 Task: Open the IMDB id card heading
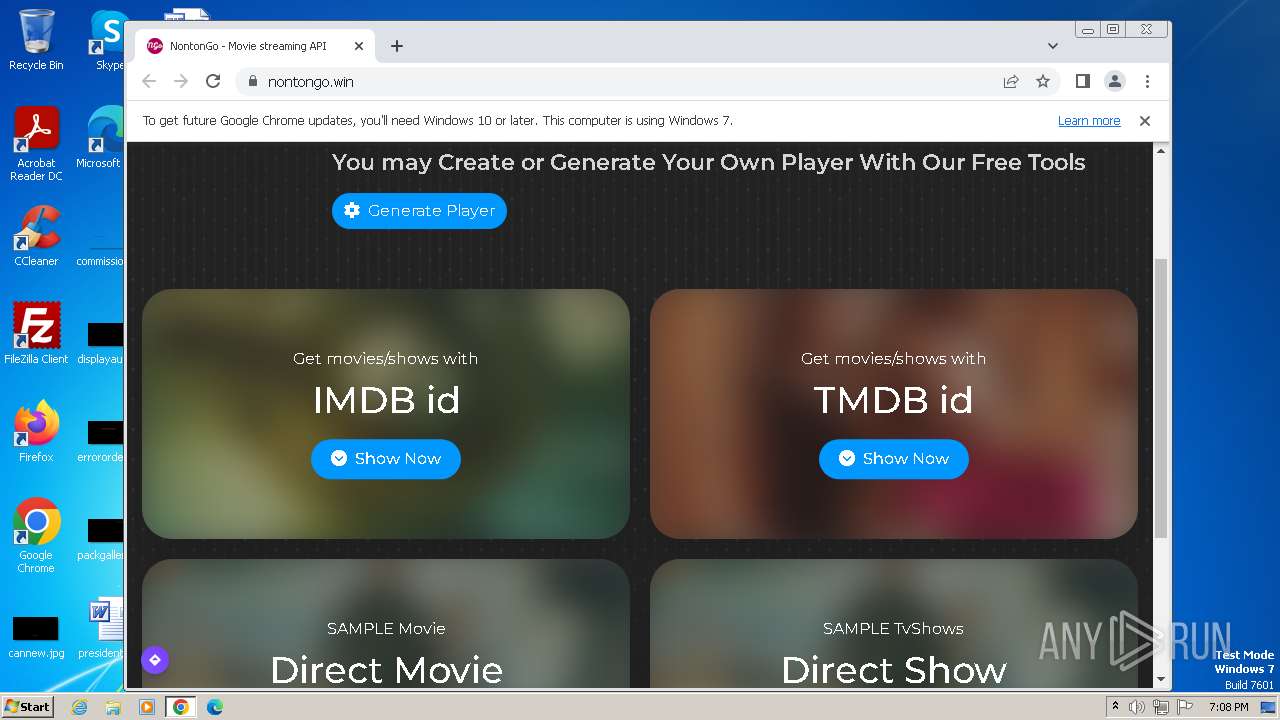pyautogui.click(x=386, y=400)
